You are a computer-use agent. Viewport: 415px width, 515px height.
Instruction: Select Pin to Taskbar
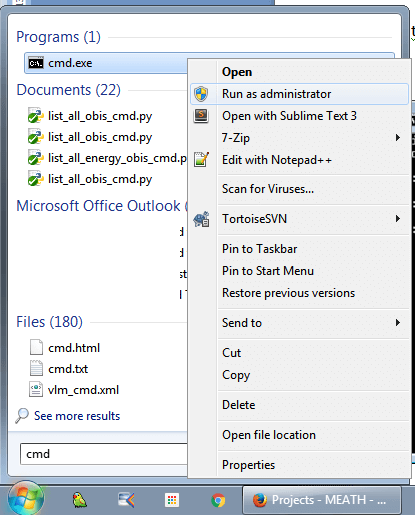(260, 249)
